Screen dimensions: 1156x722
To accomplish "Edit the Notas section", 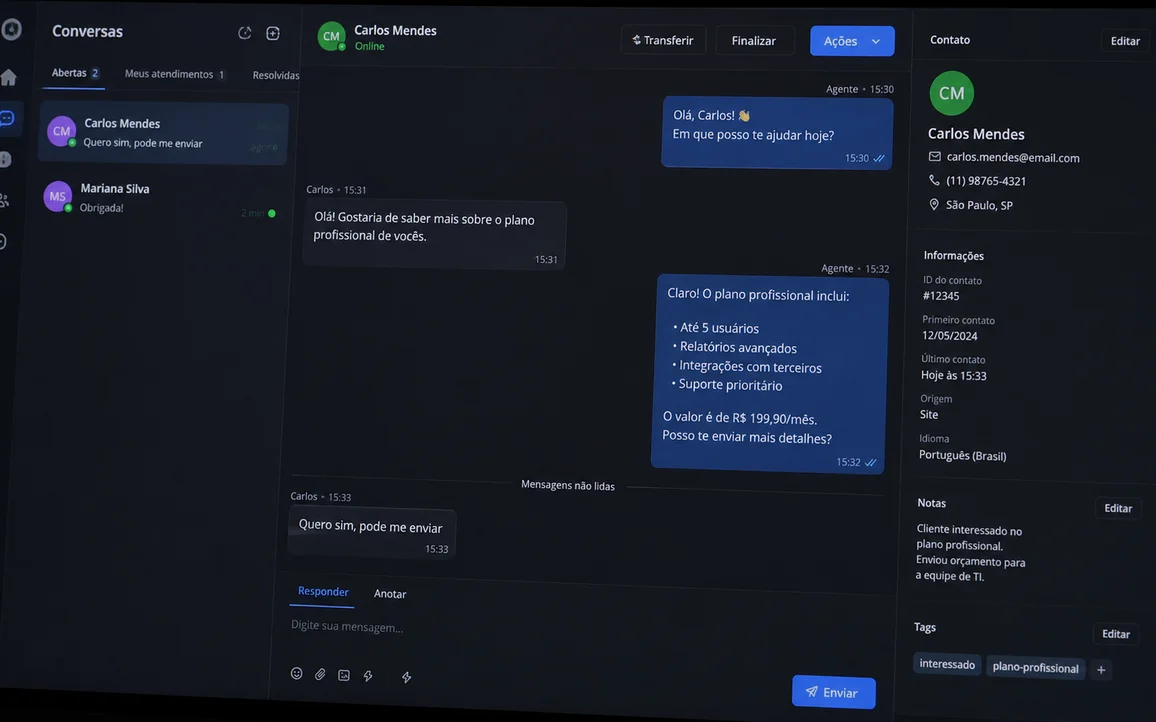I will pos(1118,508).
